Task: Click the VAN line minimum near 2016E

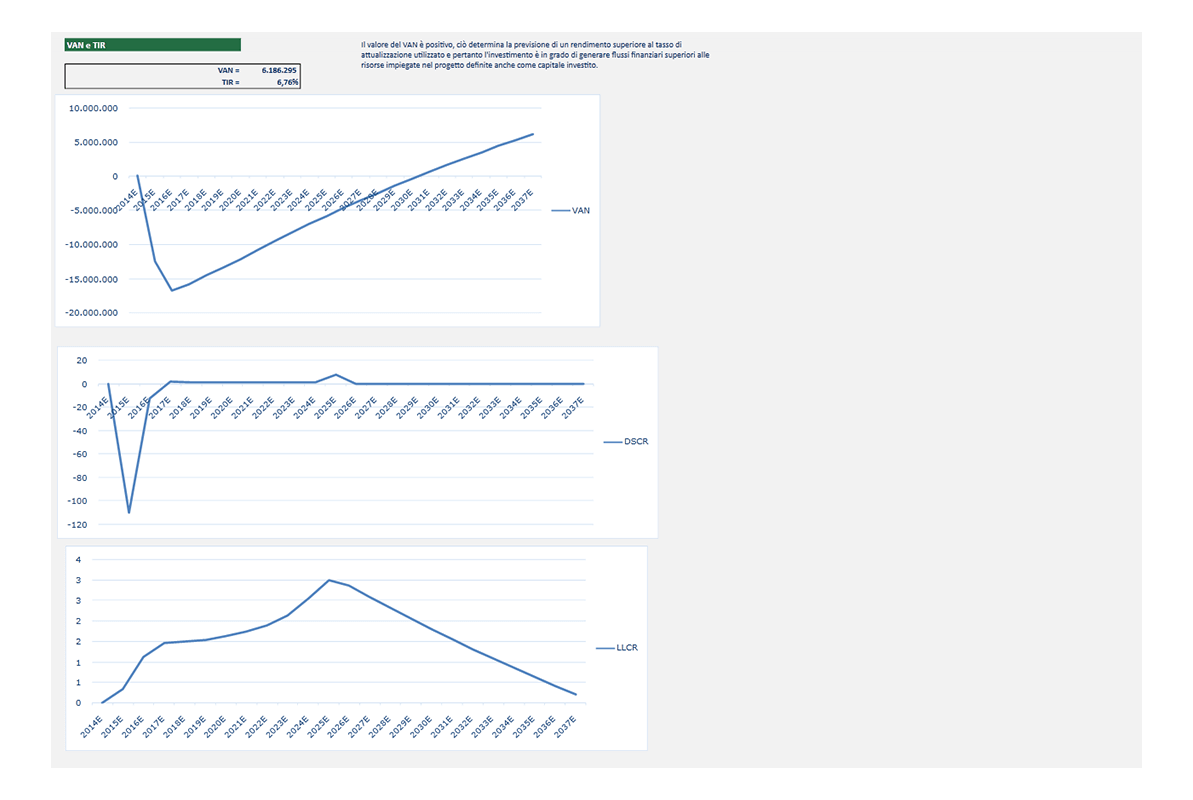Action: coord(172,290)
